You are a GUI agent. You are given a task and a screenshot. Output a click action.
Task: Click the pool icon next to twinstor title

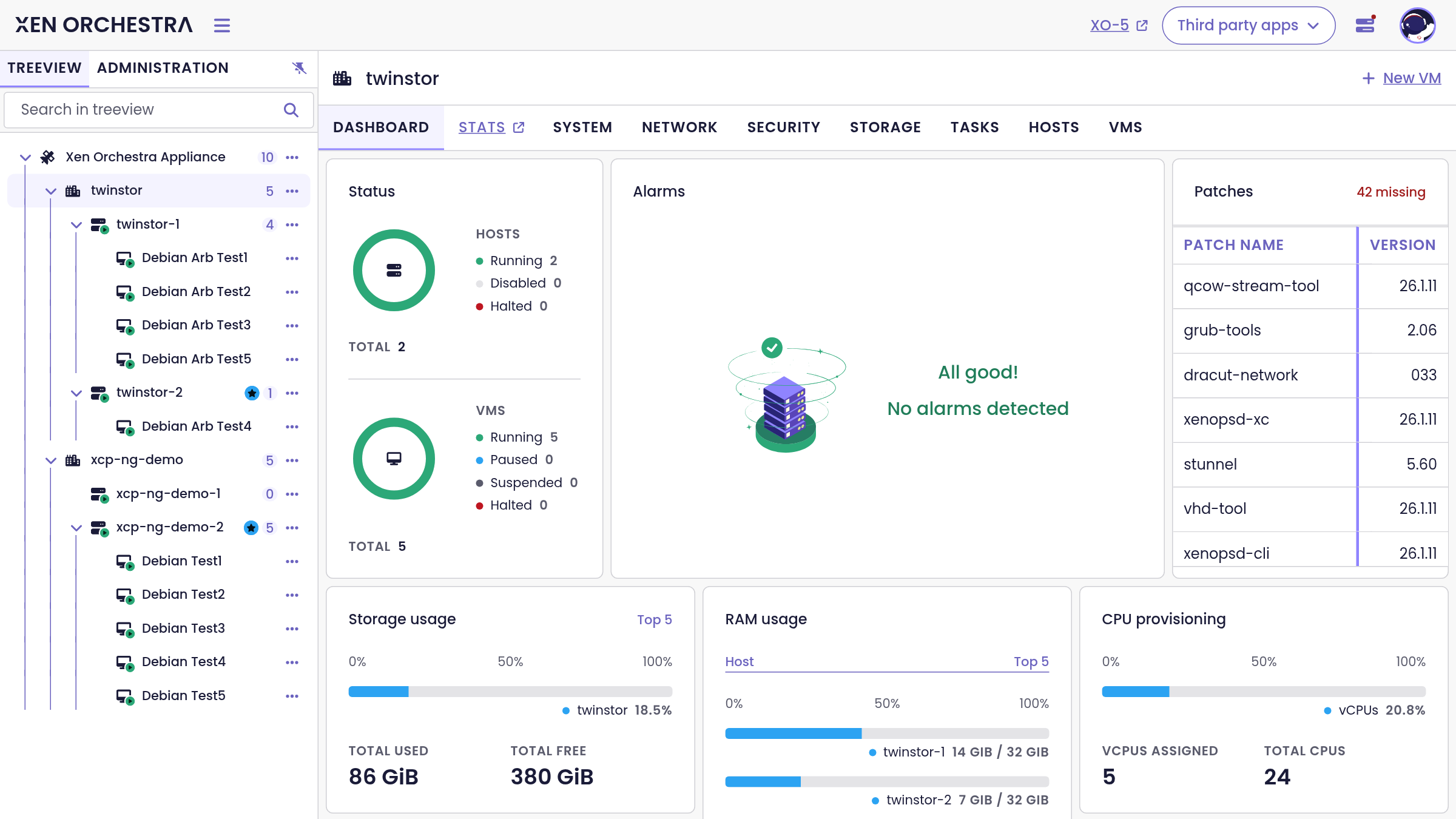(342, 78)
